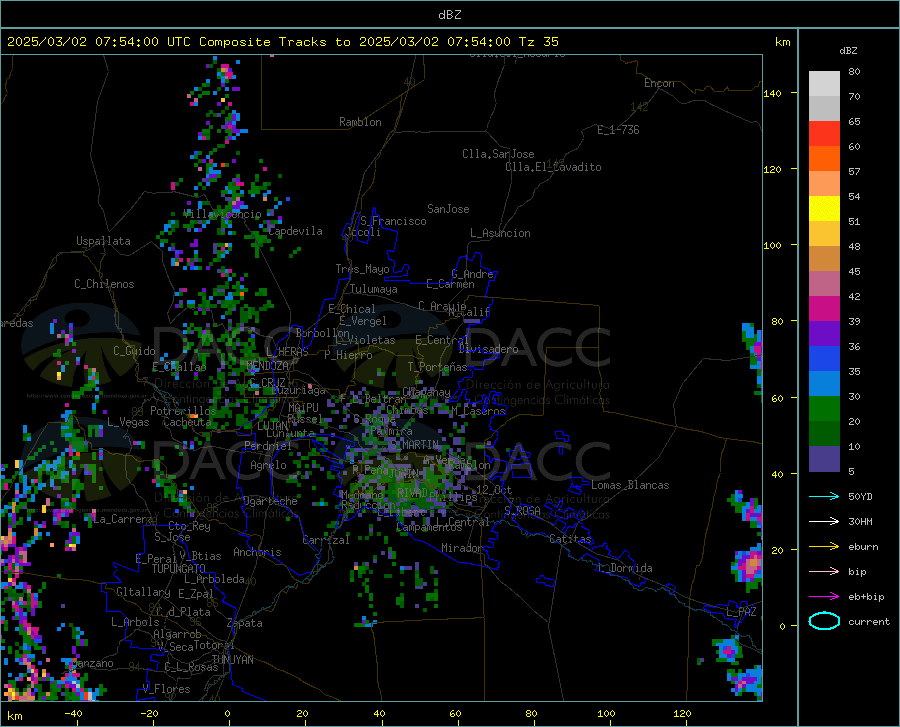The width and height of the screenshot is (900, 727).
Task: Click the Zapata map label
Action: pos(245,623)
